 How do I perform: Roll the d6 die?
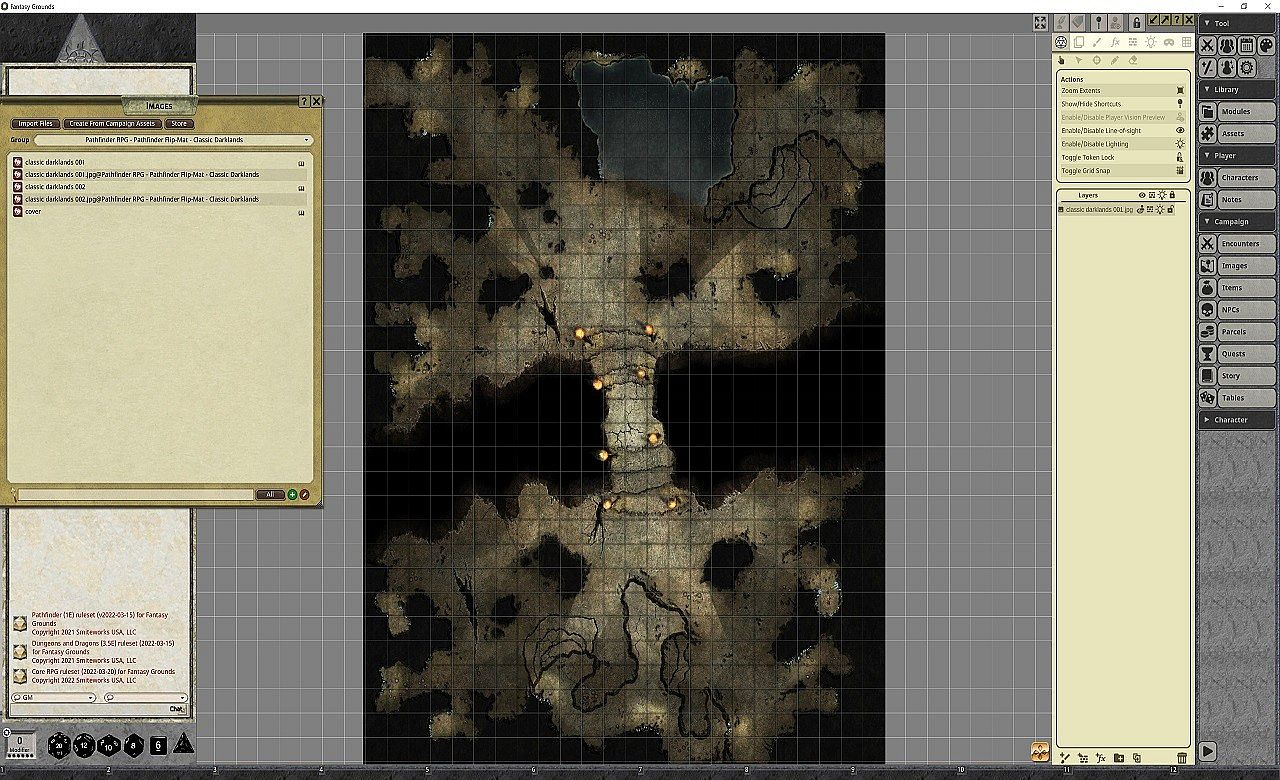click(x=158, y=745)
